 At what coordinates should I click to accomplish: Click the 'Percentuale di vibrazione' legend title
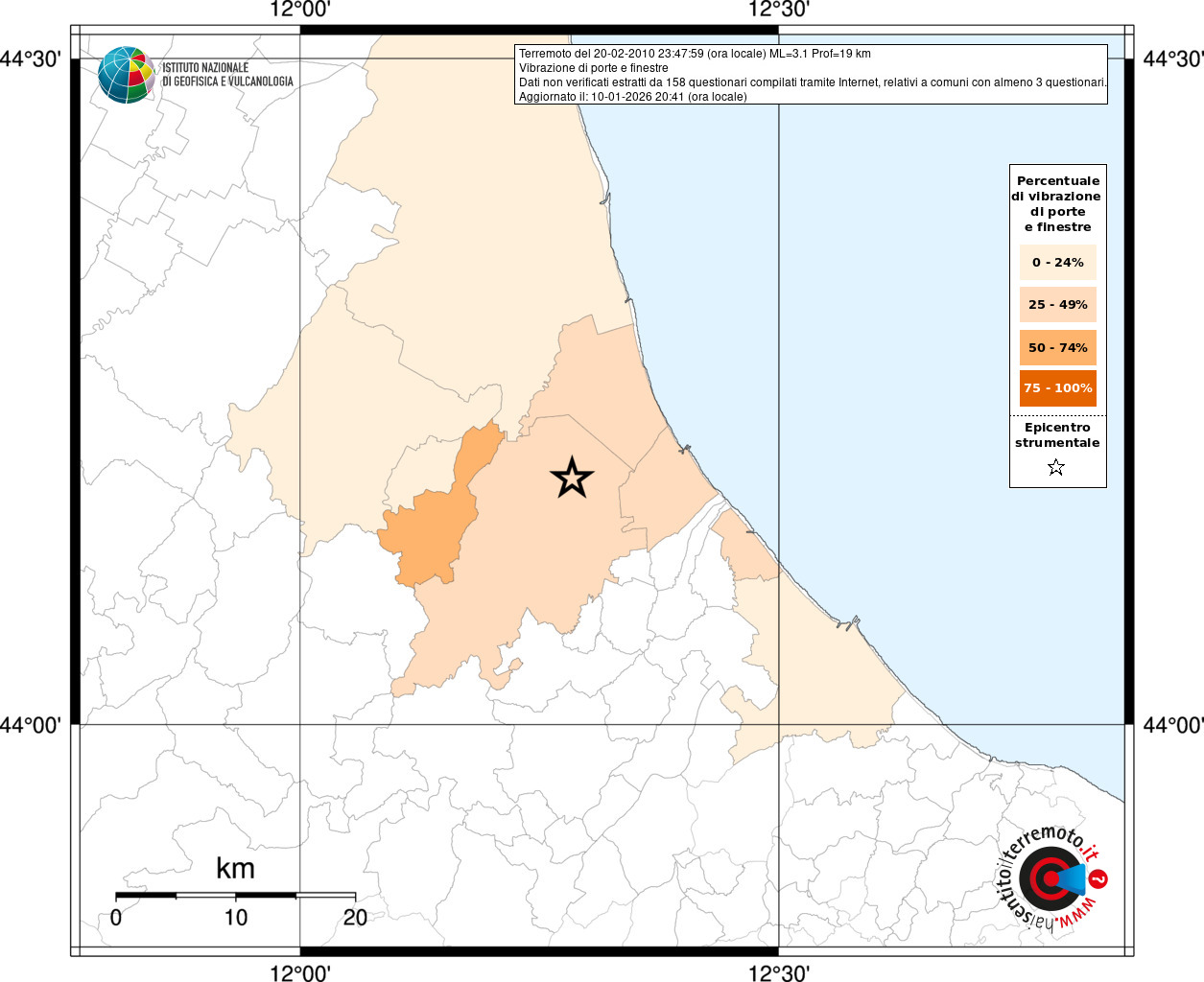pos(1057,203)
